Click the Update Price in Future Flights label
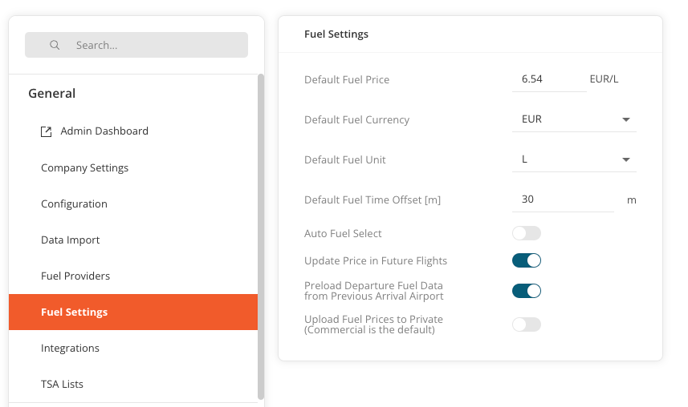This screenshot has height=407, width=688. click(376, 261)
